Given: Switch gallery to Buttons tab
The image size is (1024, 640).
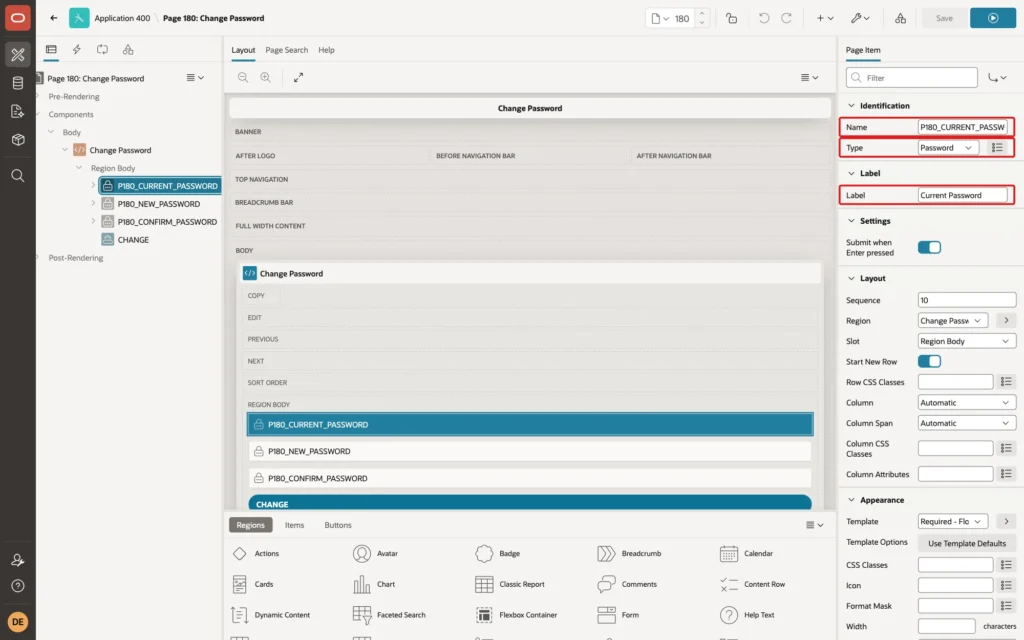Looking at the screenshot, I should [338, 525].
